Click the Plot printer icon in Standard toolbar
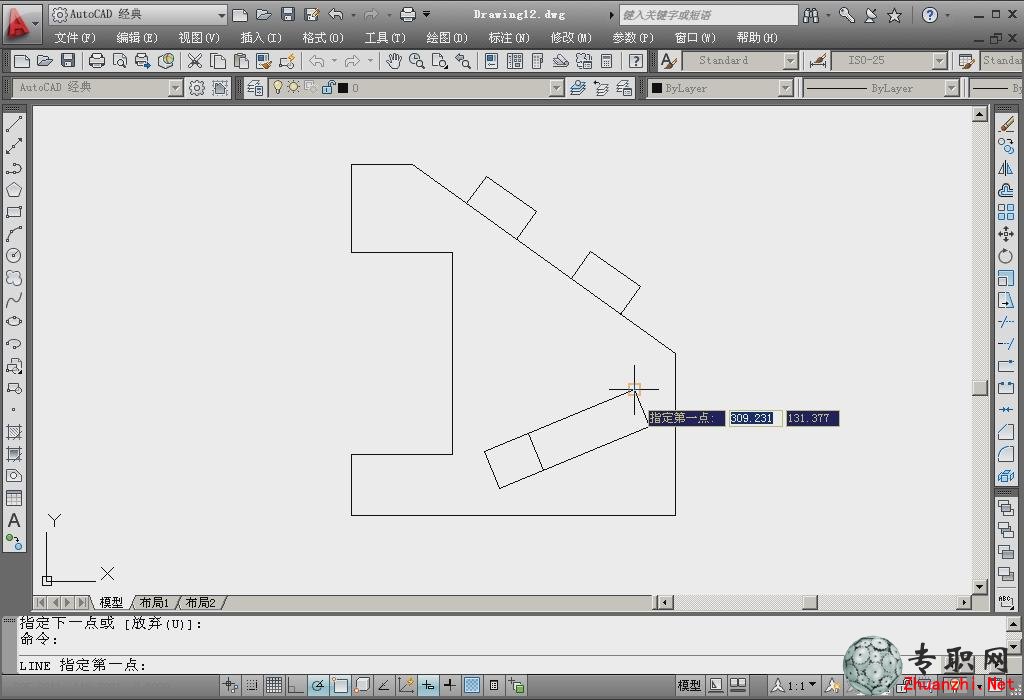This screenshot has width=1024, height=700. [97, 61]
